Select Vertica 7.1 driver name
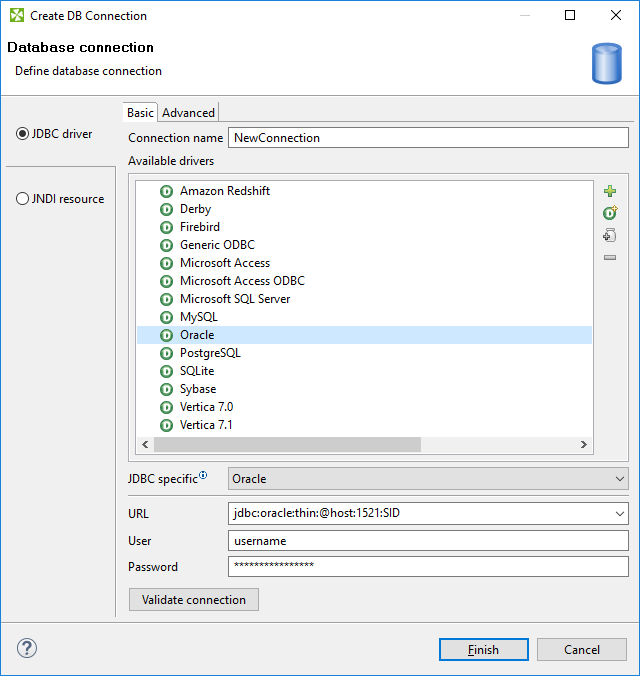This screenshot has height=676, width=640. pos(206,425)
